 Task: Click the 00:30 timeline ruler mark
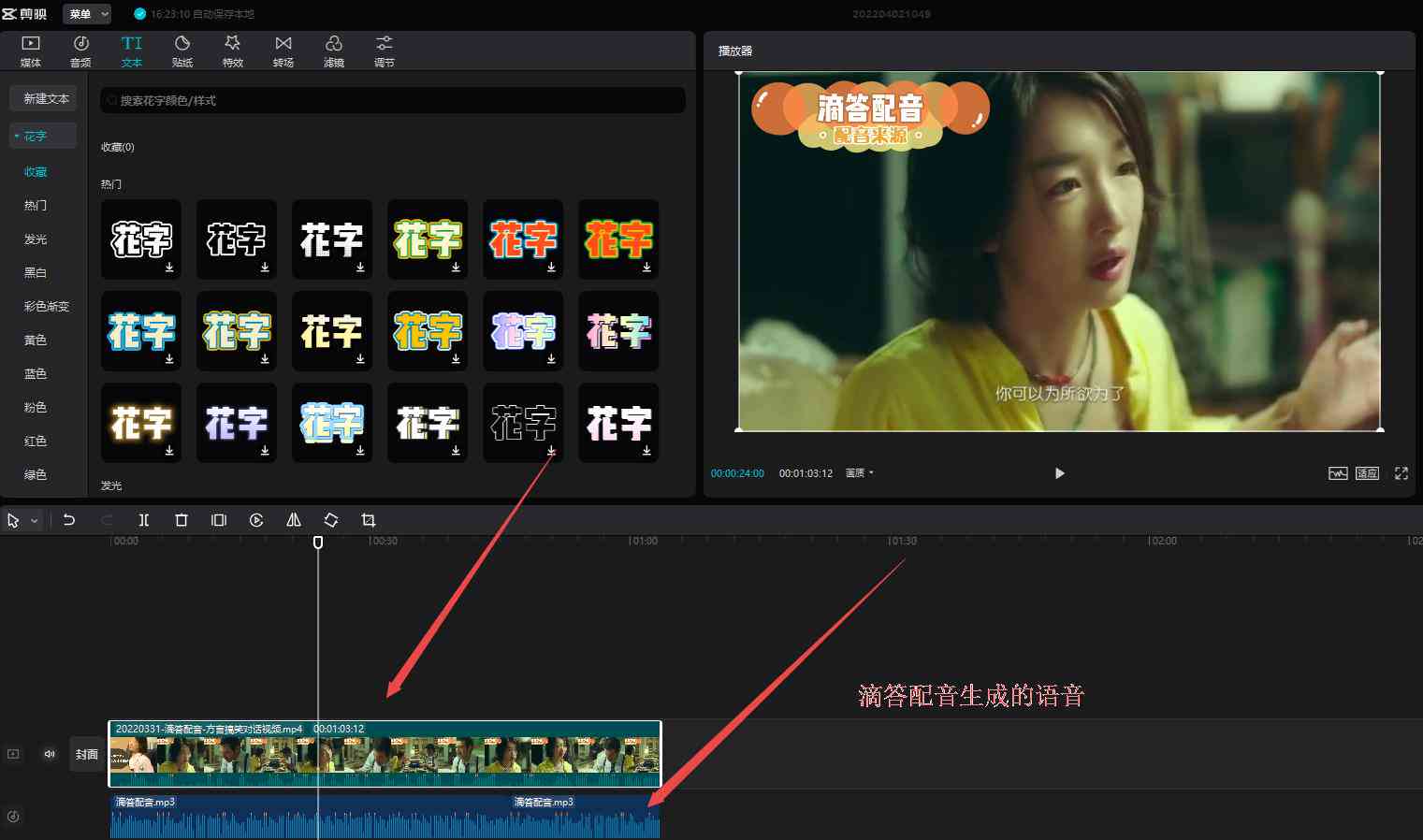point(383,542)
